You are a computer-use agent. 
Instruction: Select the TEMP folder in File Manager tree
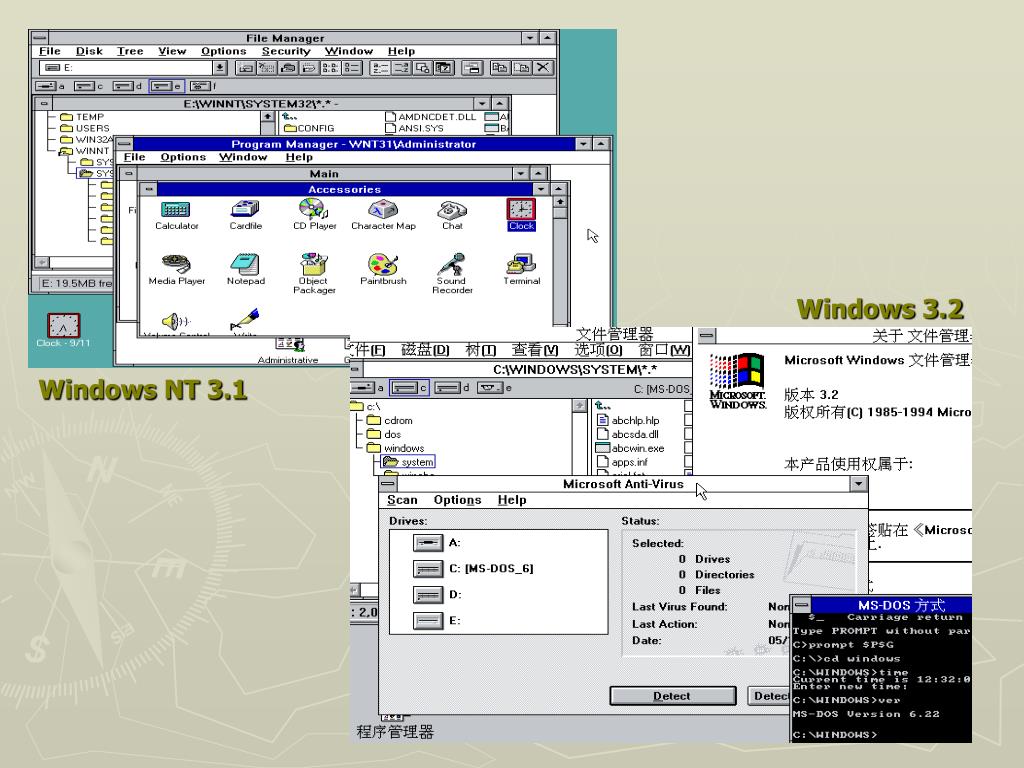[x=82, y=117]
